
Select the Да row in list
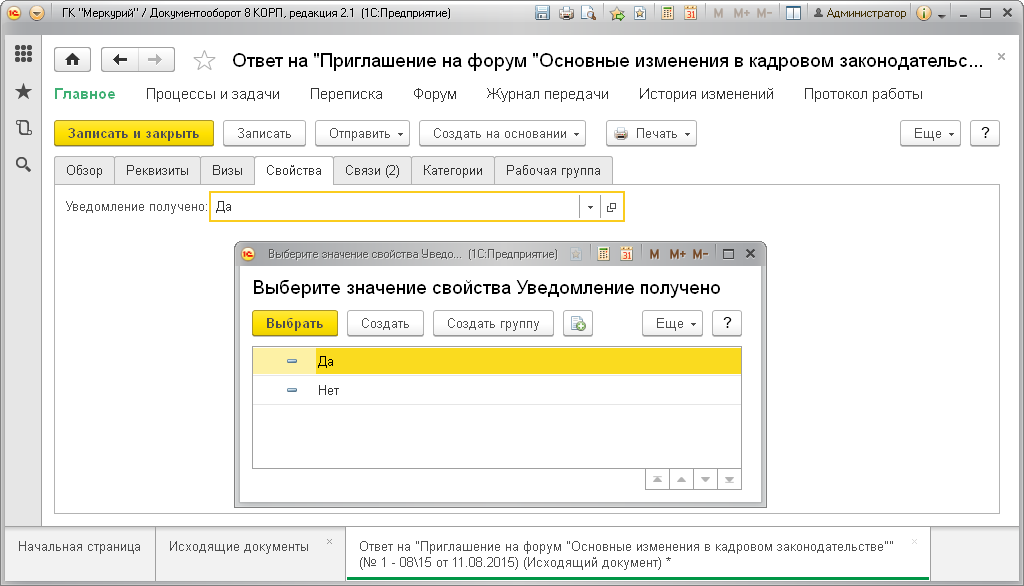click(497, 361)
